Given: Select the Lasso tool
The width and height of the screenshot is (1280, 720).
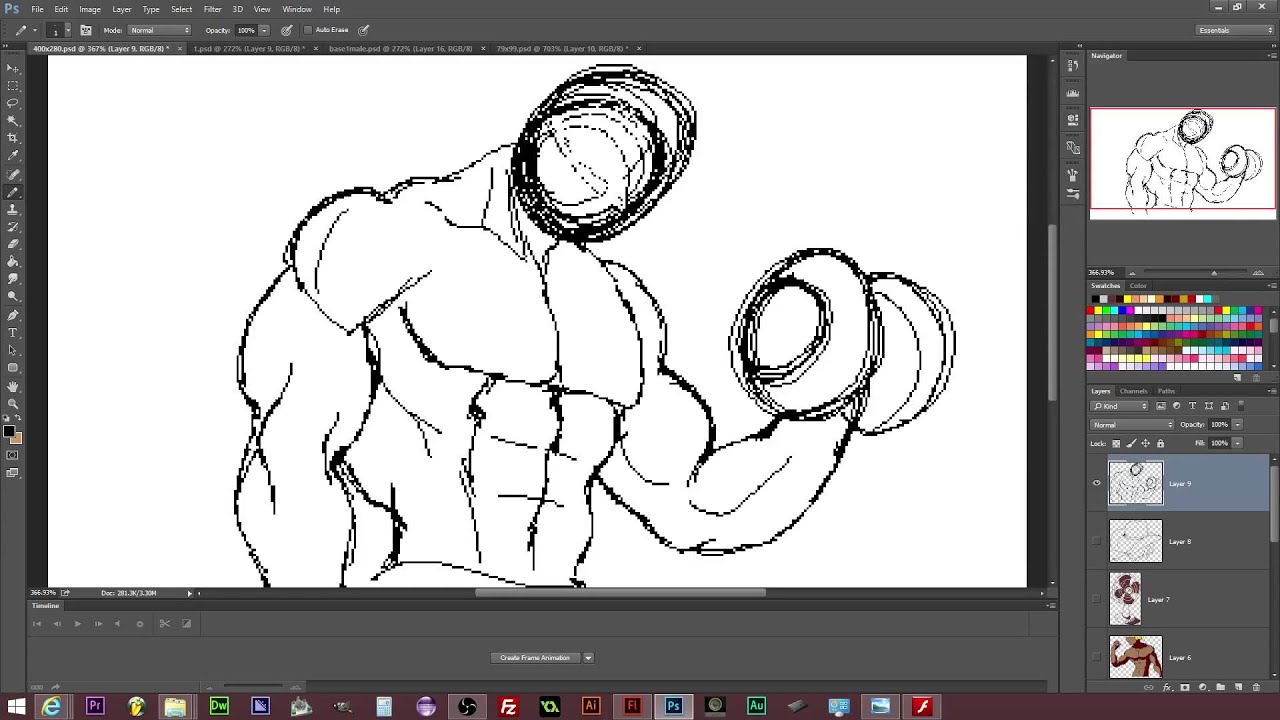Looking at the screenshot, I should click(13, 103).
